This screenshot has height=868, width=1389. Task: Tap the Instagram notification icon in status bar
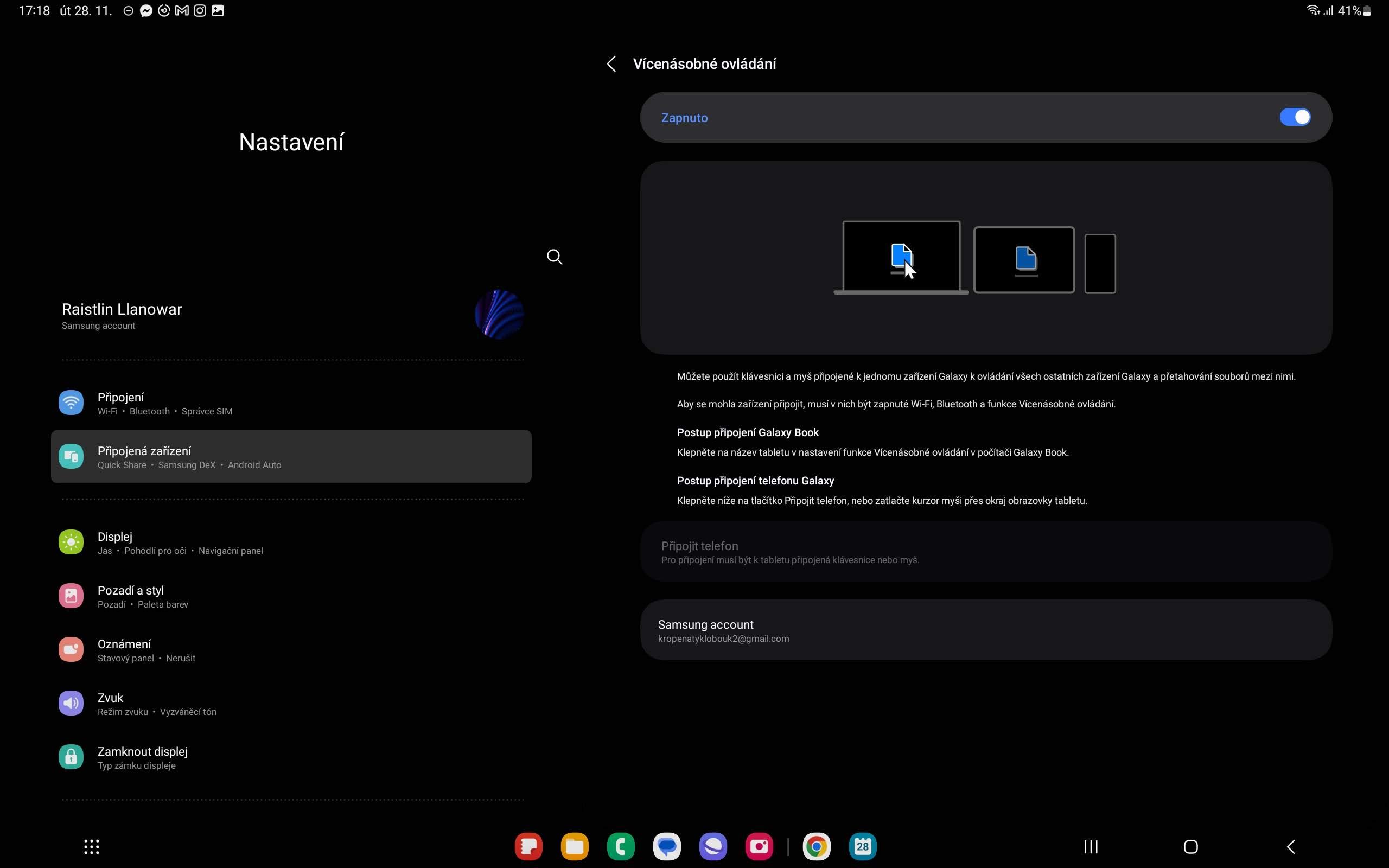tap(200, 10)
